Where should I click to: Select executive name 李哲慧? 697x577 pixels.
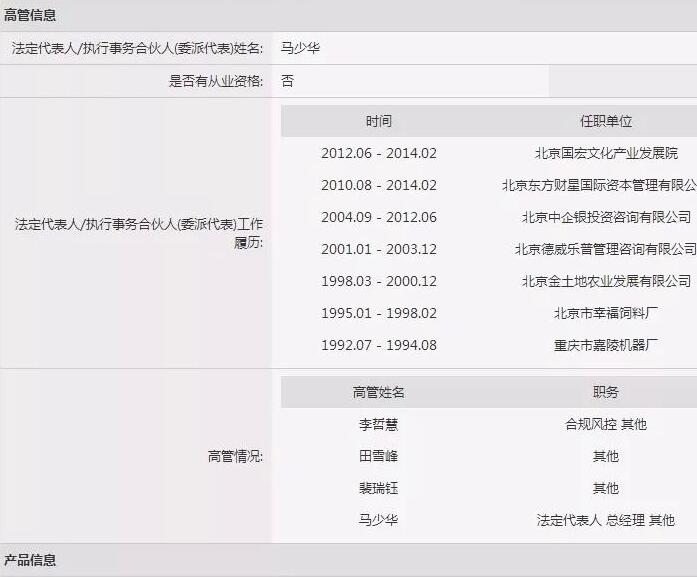379,424
